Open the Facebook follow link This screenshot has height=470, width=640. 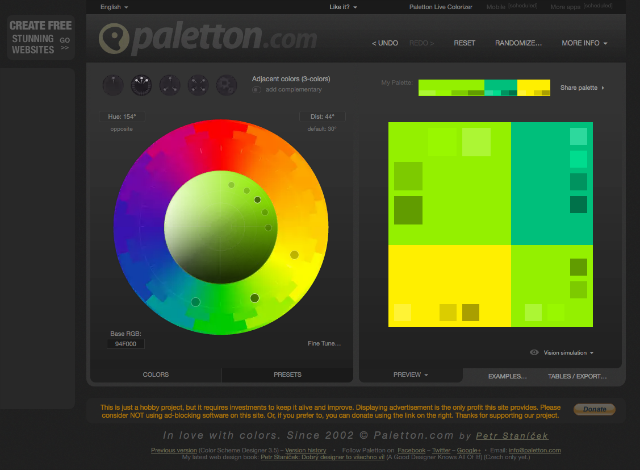[x=411, y=450]
